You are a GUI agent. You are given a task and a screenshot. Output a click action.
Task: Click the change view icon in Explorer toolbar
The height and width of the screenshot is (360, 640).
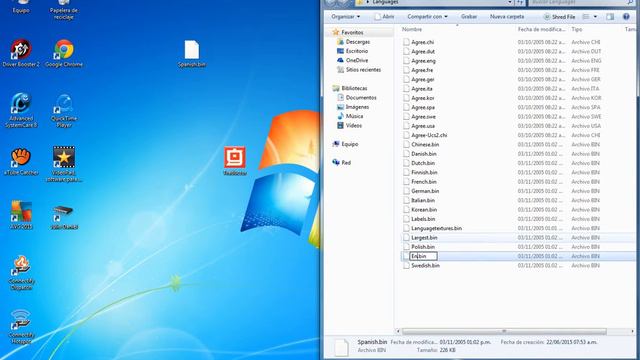(586, 17)
